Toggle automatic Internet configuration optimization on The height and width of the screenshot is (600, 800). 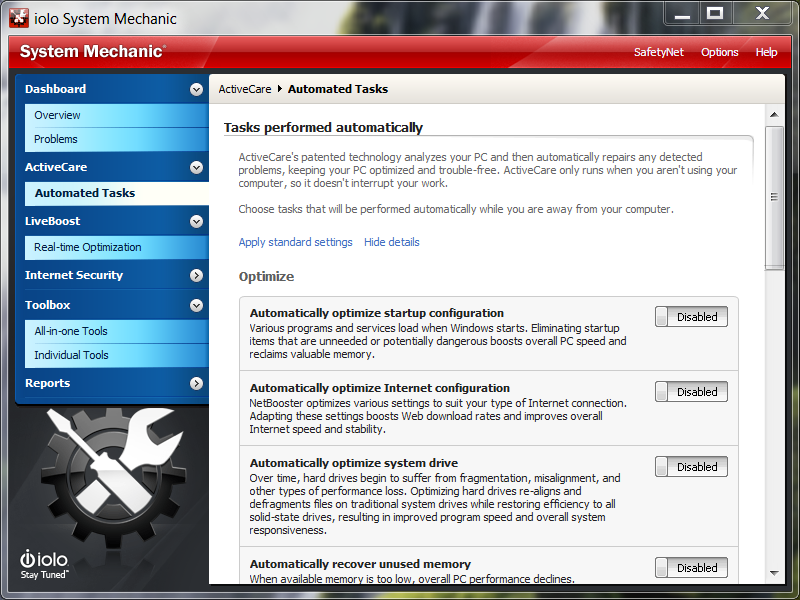691,392
